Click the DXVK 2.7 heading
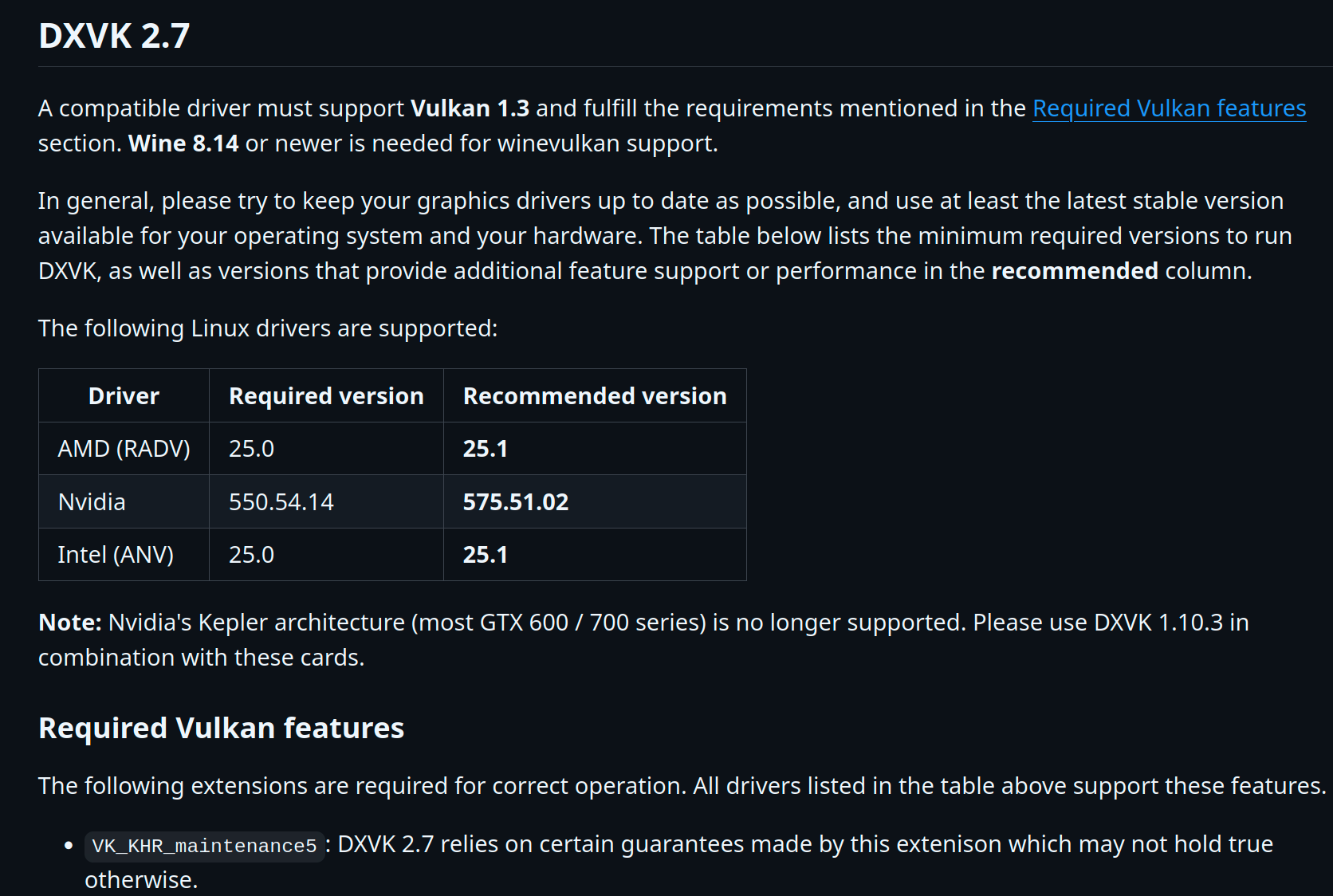This screenshot has width=1333, height=896. coord(114,36)
